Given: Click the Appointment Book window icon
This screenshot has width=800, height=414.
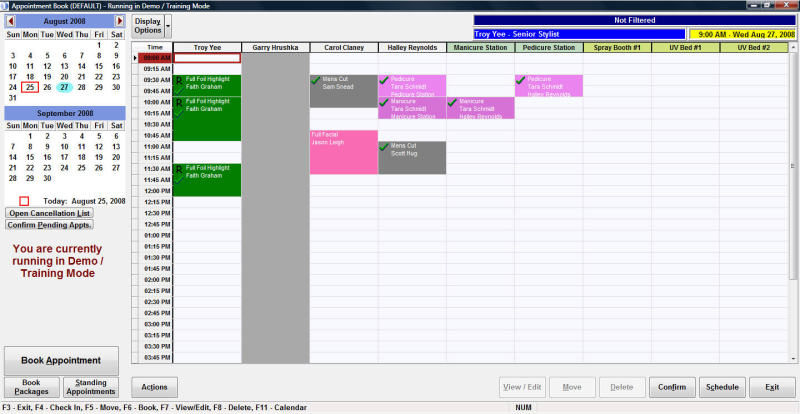Looking at the screenshot, I should click(5, 6).
